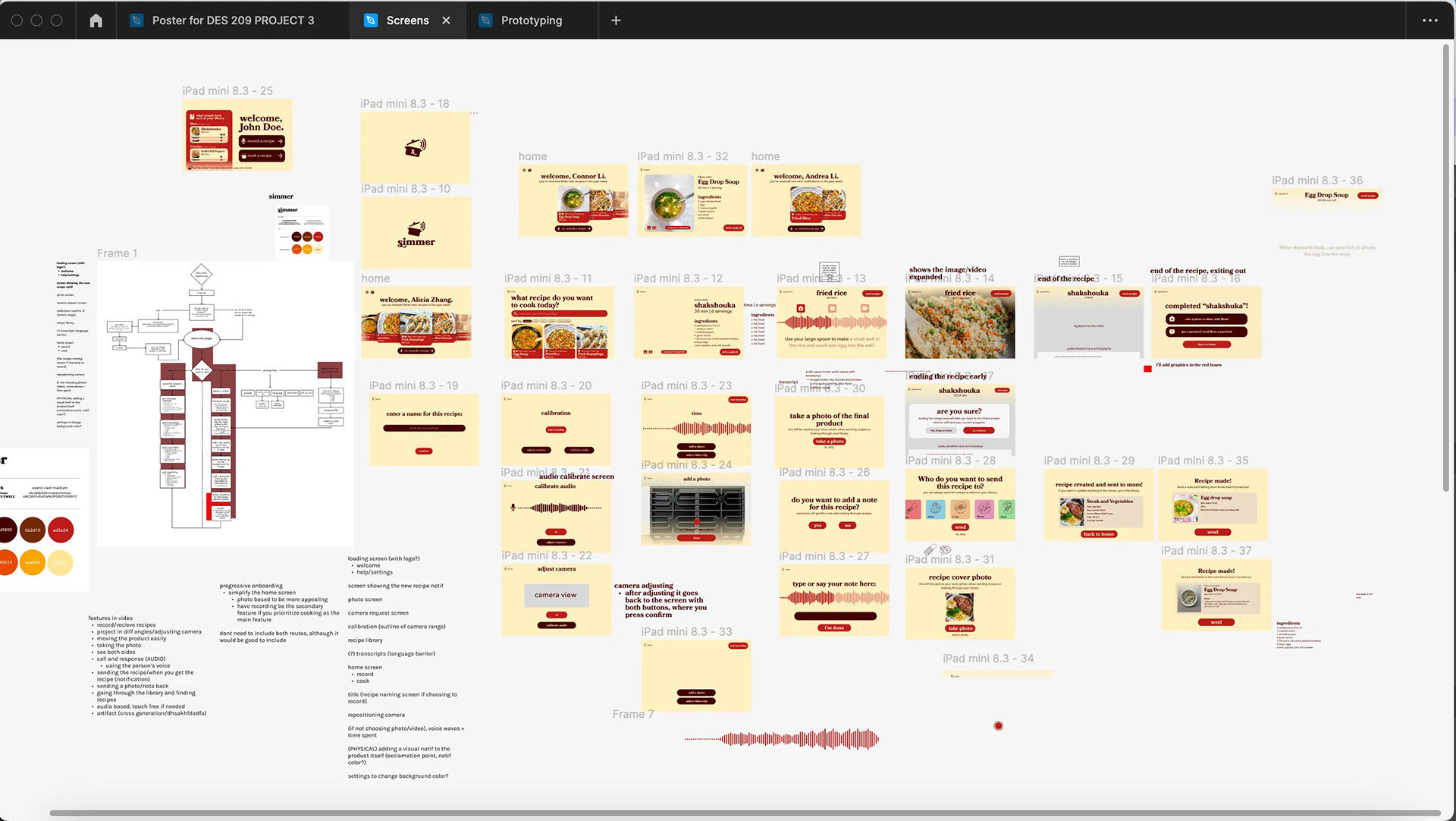This screenshot has height=821, width=1456.
Task: Select the iPad mini 8.3 - 18 frame label
Action: 405,103
